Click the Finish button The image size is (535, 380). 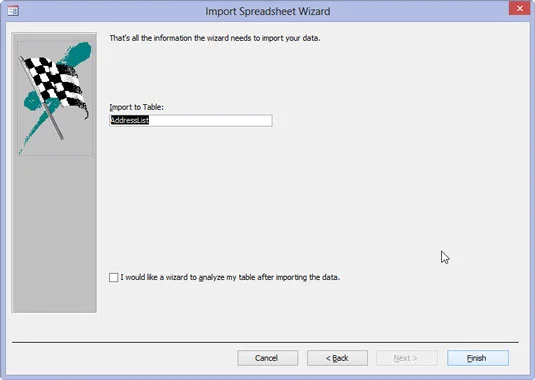478,358
